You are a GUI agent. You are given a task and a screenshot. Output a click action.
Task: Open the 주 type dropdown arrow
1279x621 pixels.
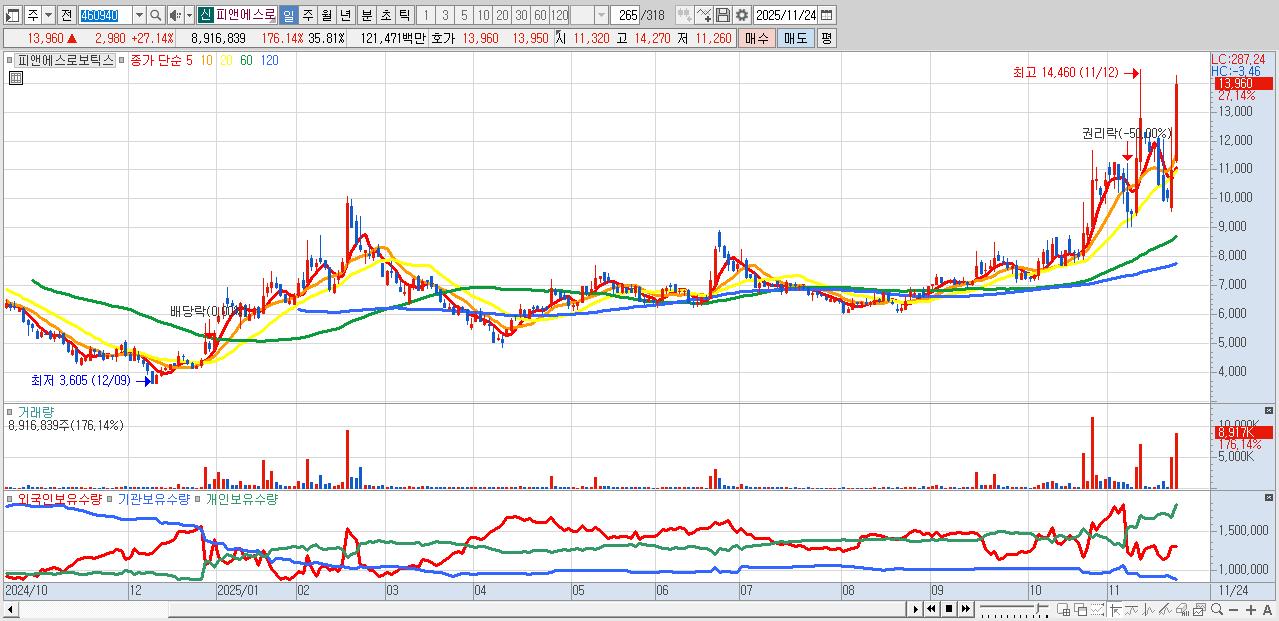47,15
